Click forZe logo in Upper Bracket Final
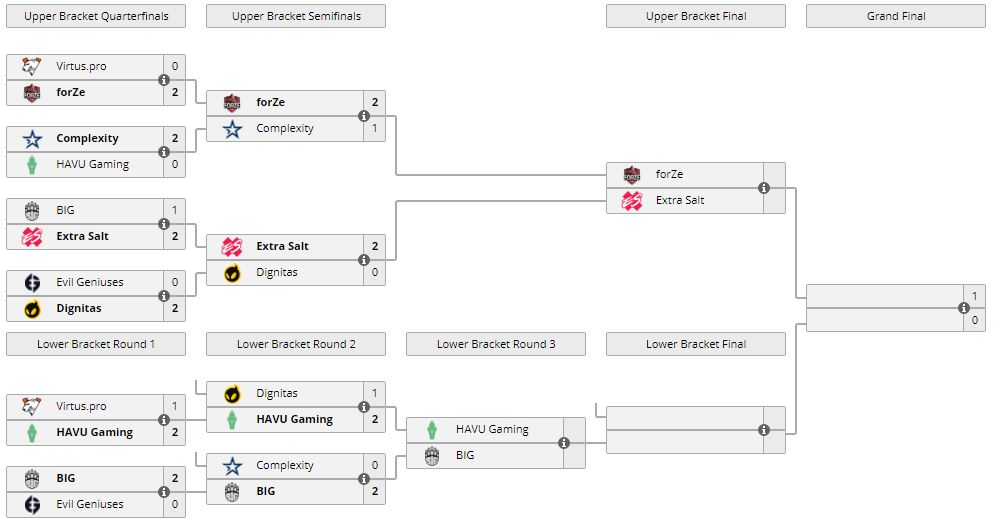 click(631, 175)
